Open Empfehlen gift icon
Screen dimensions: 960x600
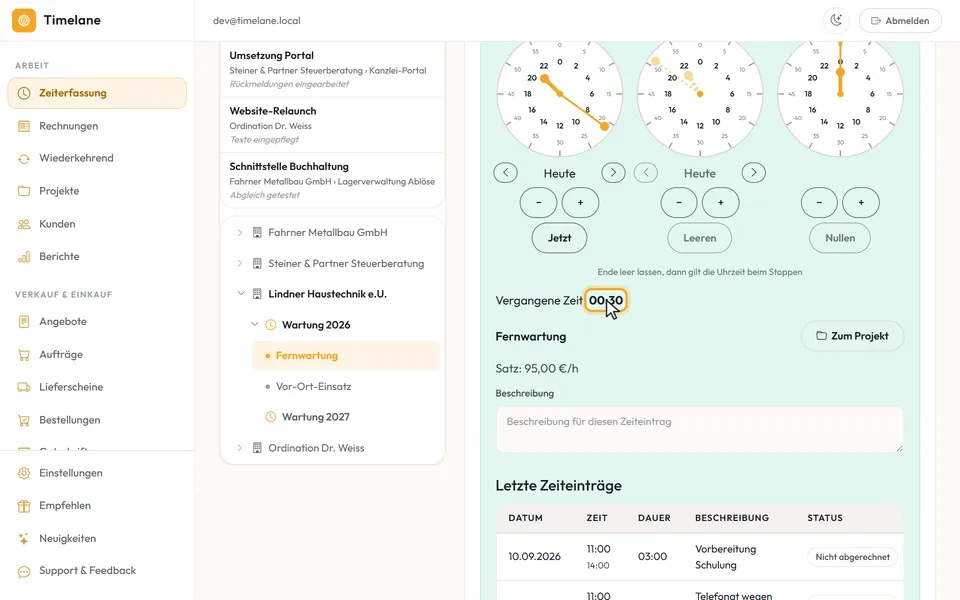(24, 506)
